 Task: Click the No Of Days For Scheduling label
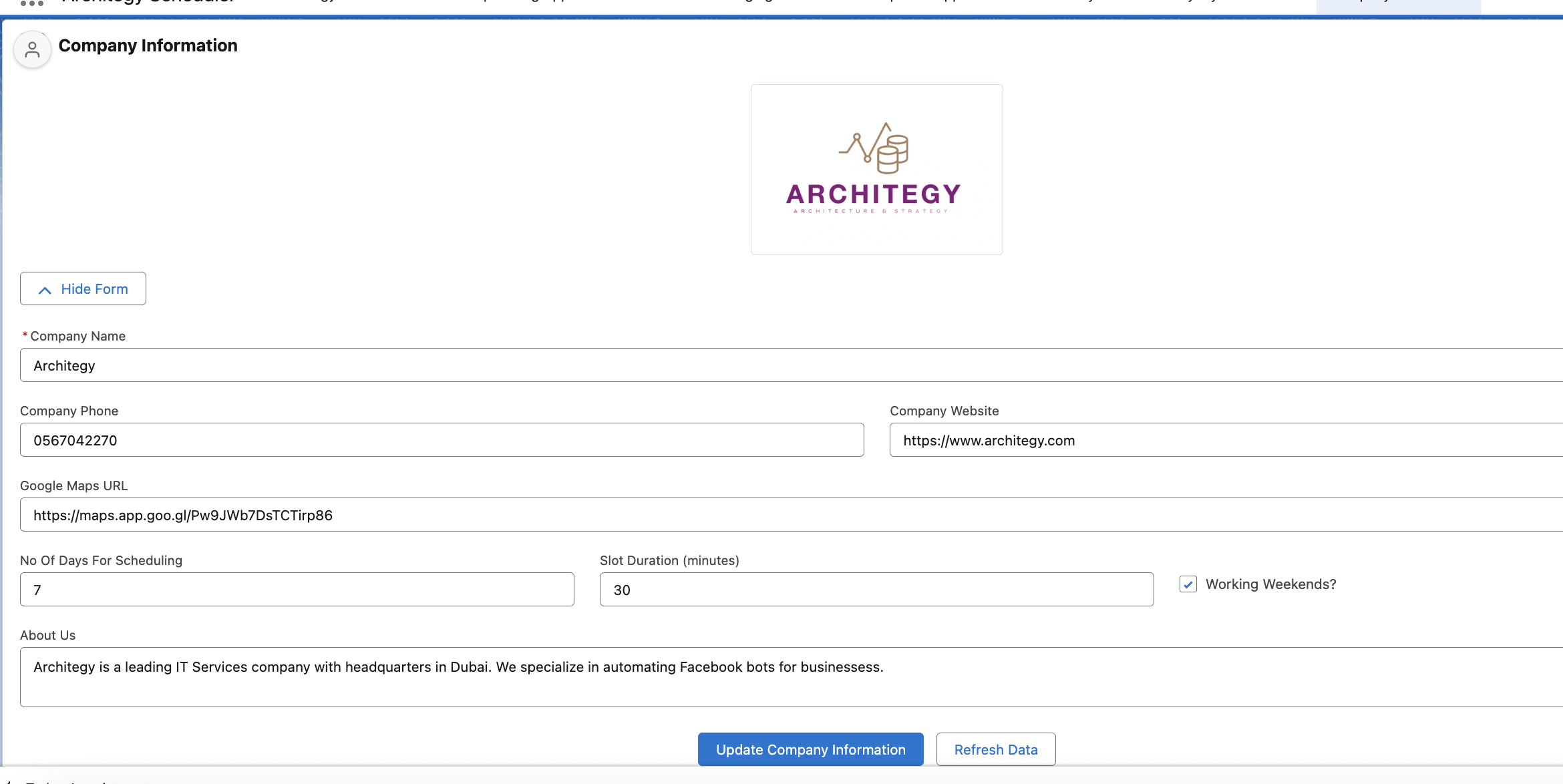(x=101, y=560)
